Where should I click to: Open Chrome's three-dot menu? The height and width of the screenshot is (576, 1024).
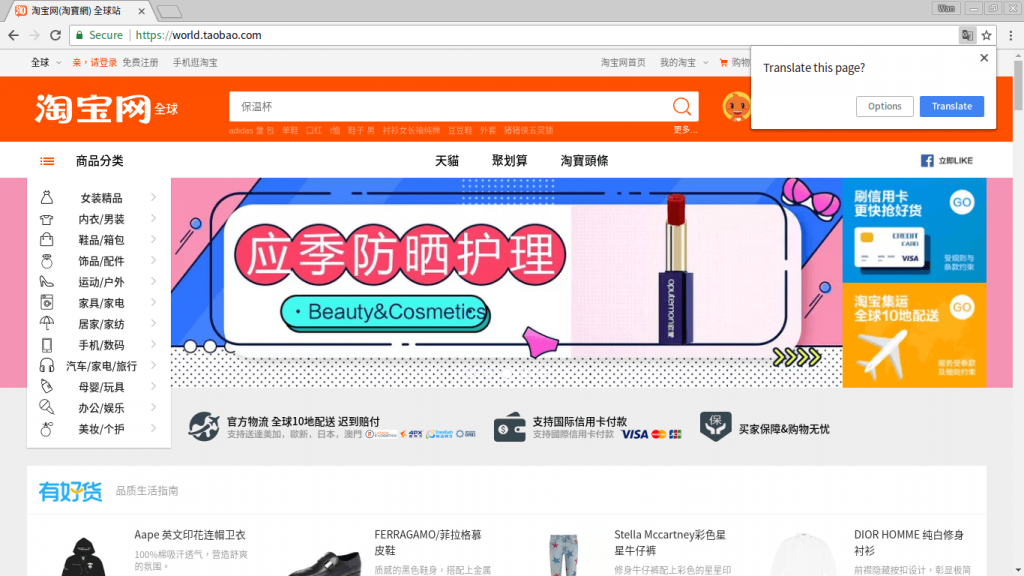[x=1010, y=35]
